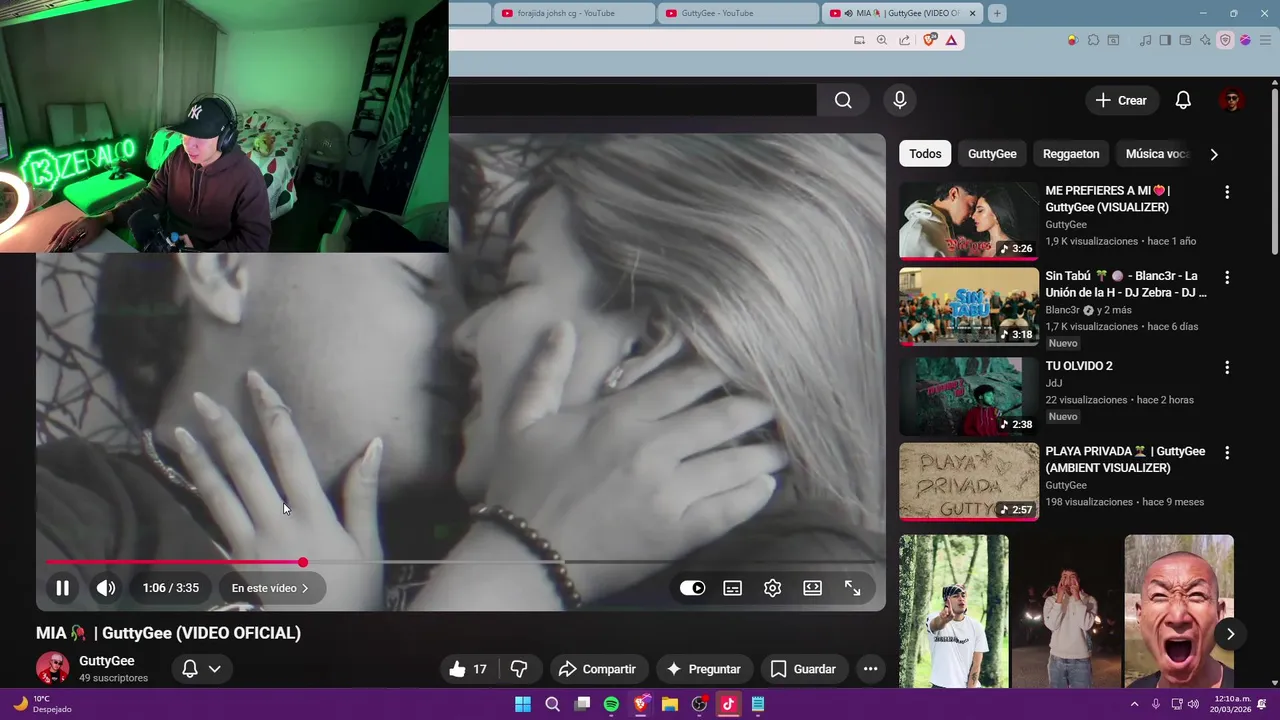Open options for 'PLAYA PRIVADA' video
The width and height of the screenshot is (1280, 720).
pyautogui.click(x=1227, y=453)
